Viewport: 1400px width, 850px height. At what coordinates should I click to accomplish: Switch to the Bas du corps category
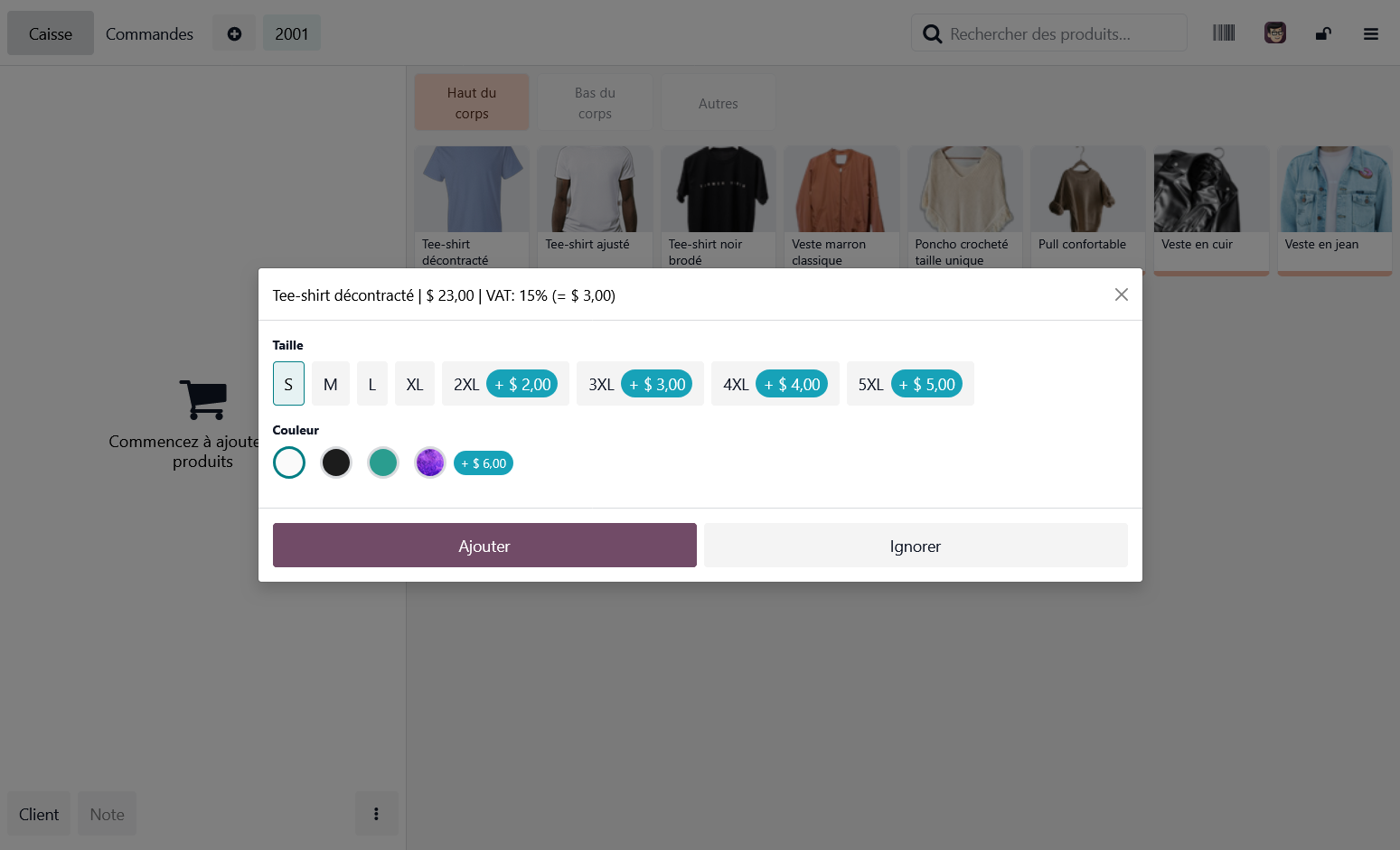(595, 101)
